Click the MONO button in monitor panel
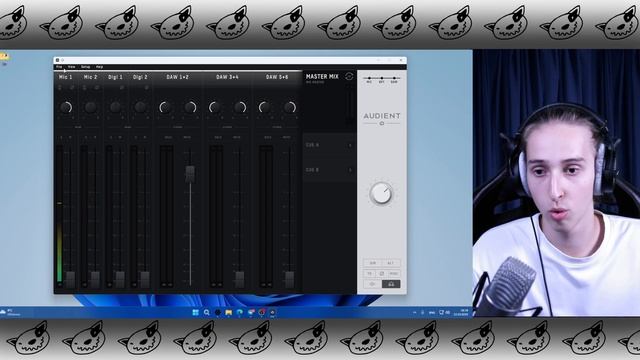Screen dimensions: 640x360 (x=393, y=273)
